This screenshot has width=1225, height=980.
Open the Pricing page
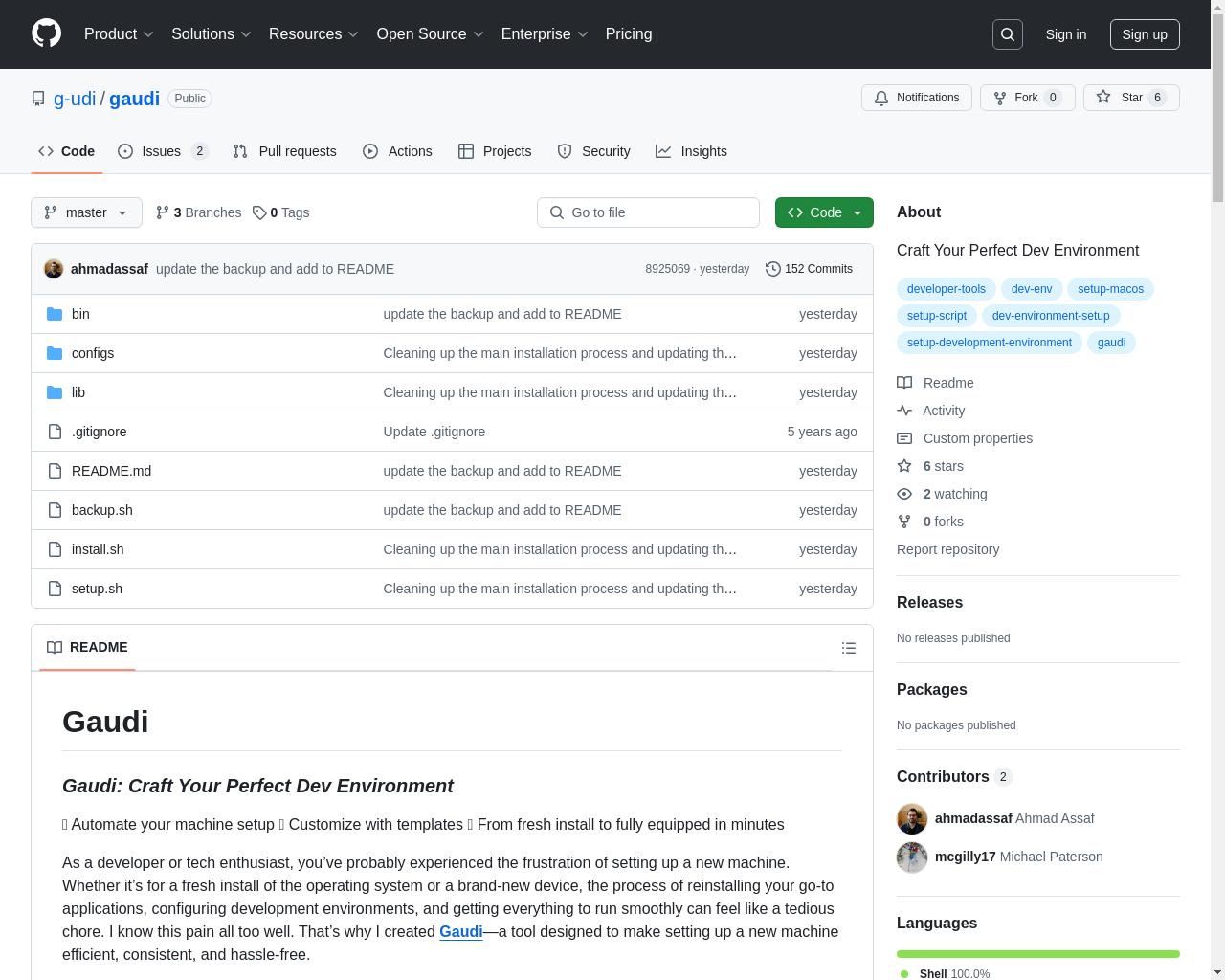coord(629,34)
